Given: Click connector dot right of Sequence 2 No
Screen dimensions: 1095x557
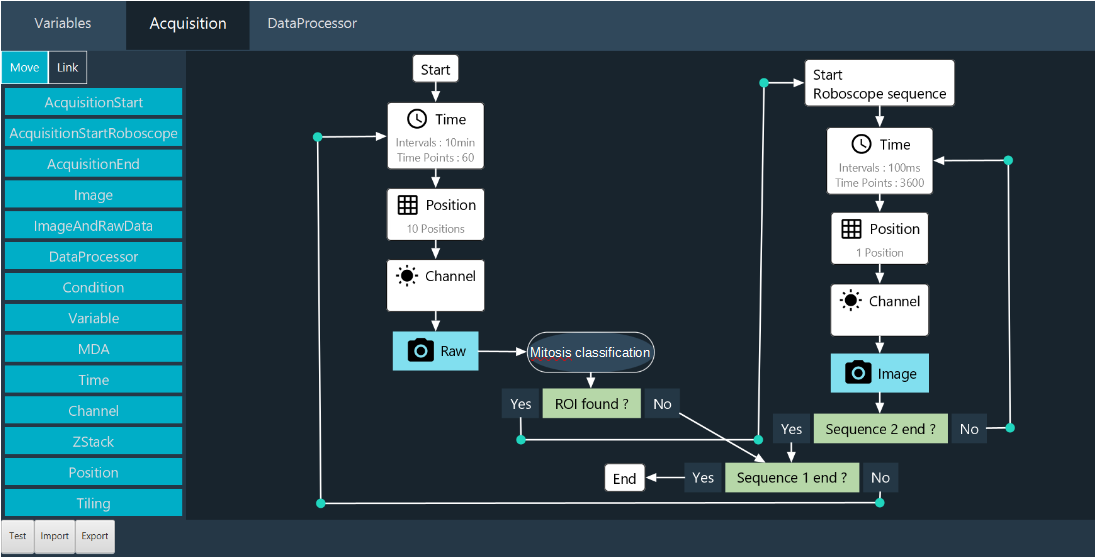Looking at the screenshot, I should pyautogui.click(x=1010, y=428).
